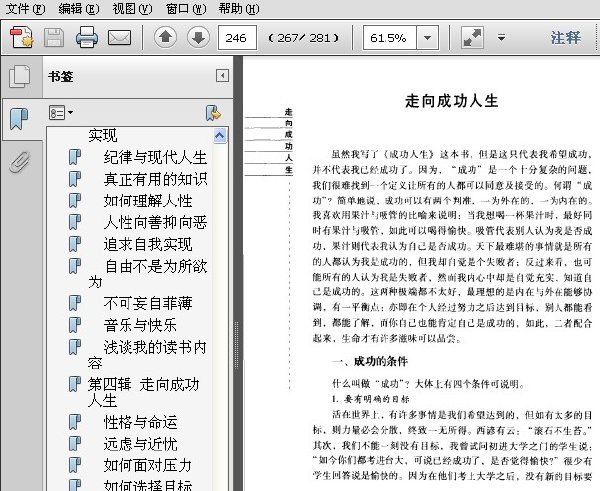Click the new bookmark icon in panel

pyautogui.click(x=213, y=113)
